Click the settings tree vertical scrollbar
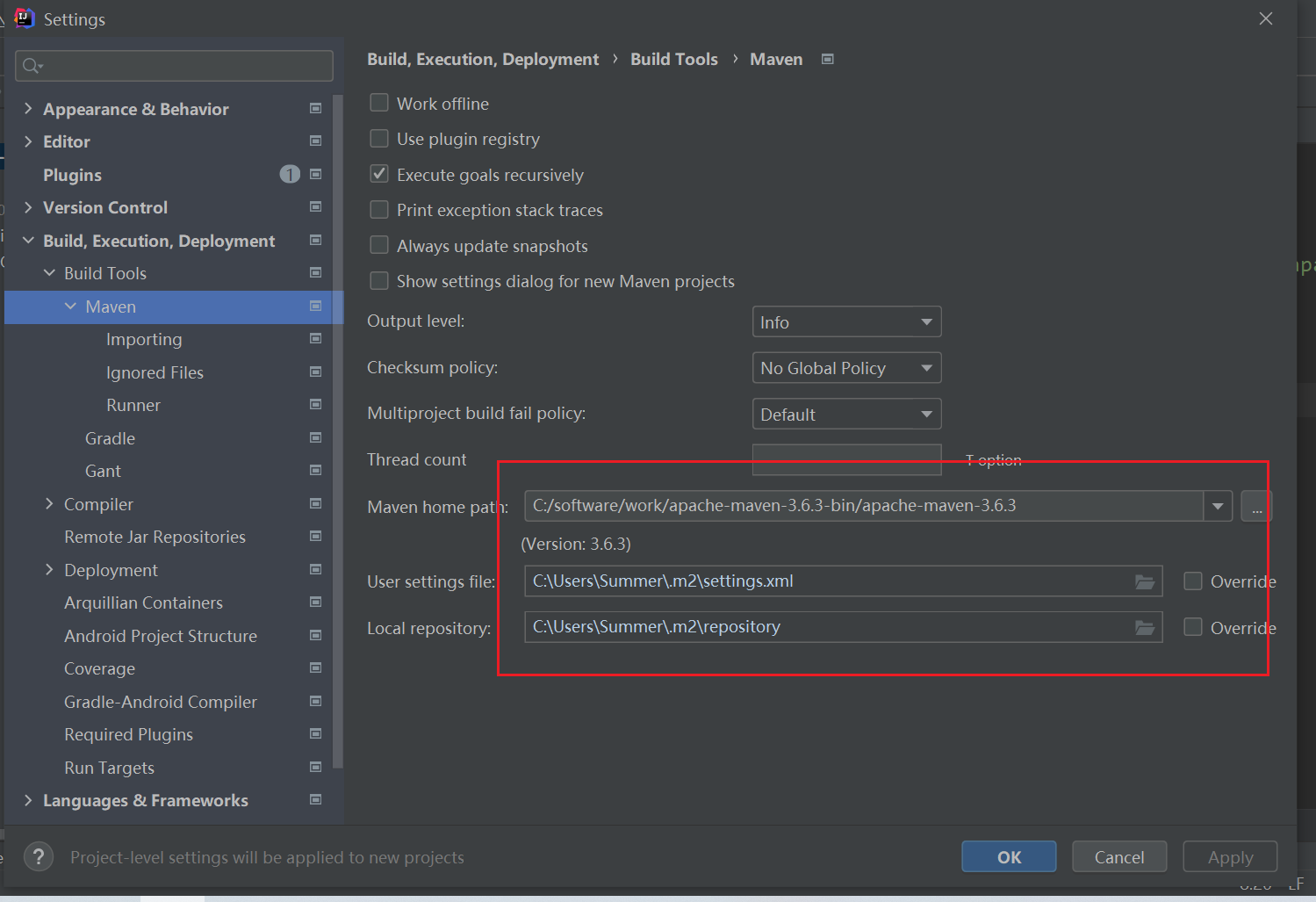1316x902 pixels. tap(338, 430)
